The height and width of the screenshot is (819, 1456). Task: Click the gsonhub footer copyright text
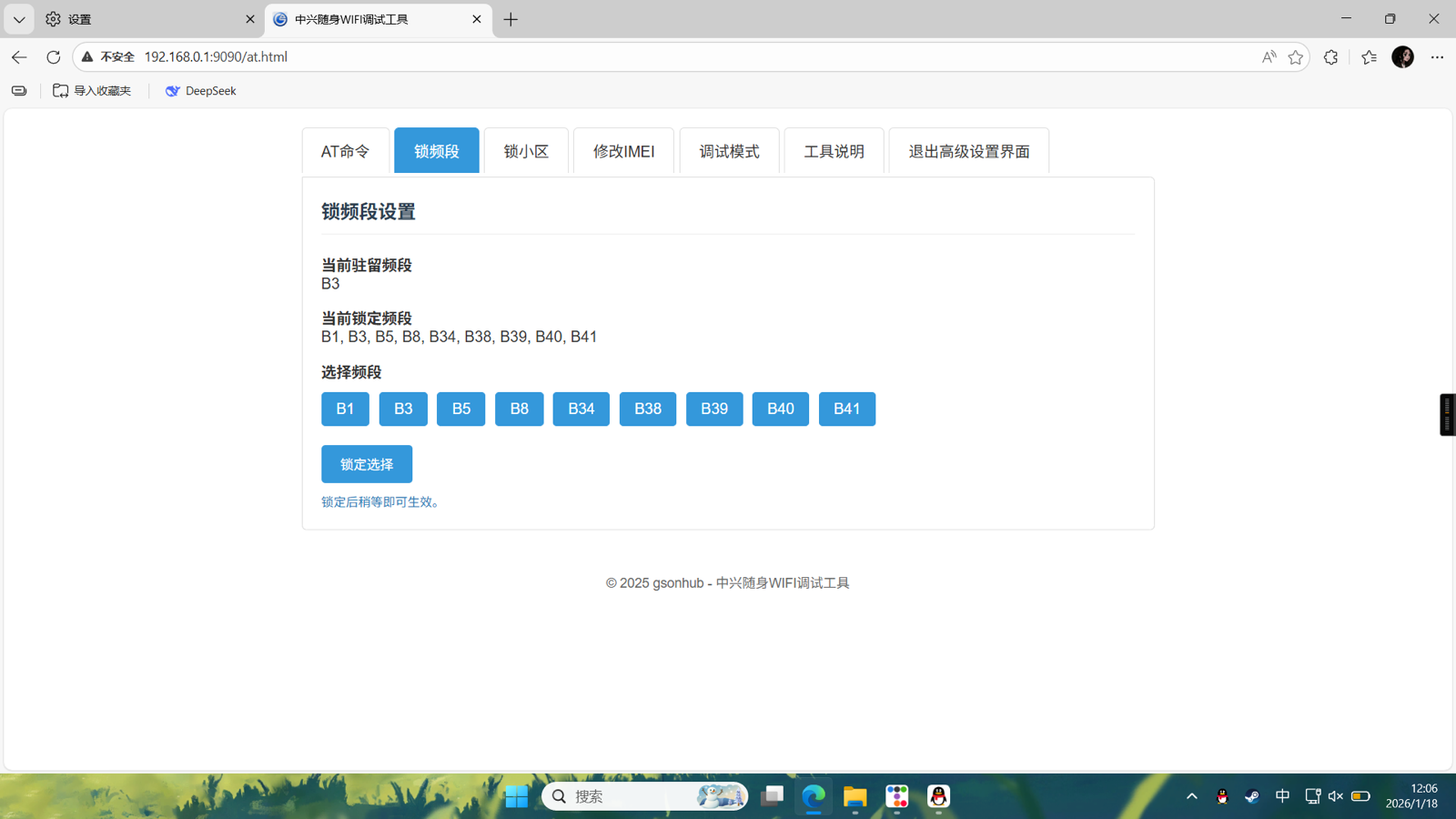point(728,583)
